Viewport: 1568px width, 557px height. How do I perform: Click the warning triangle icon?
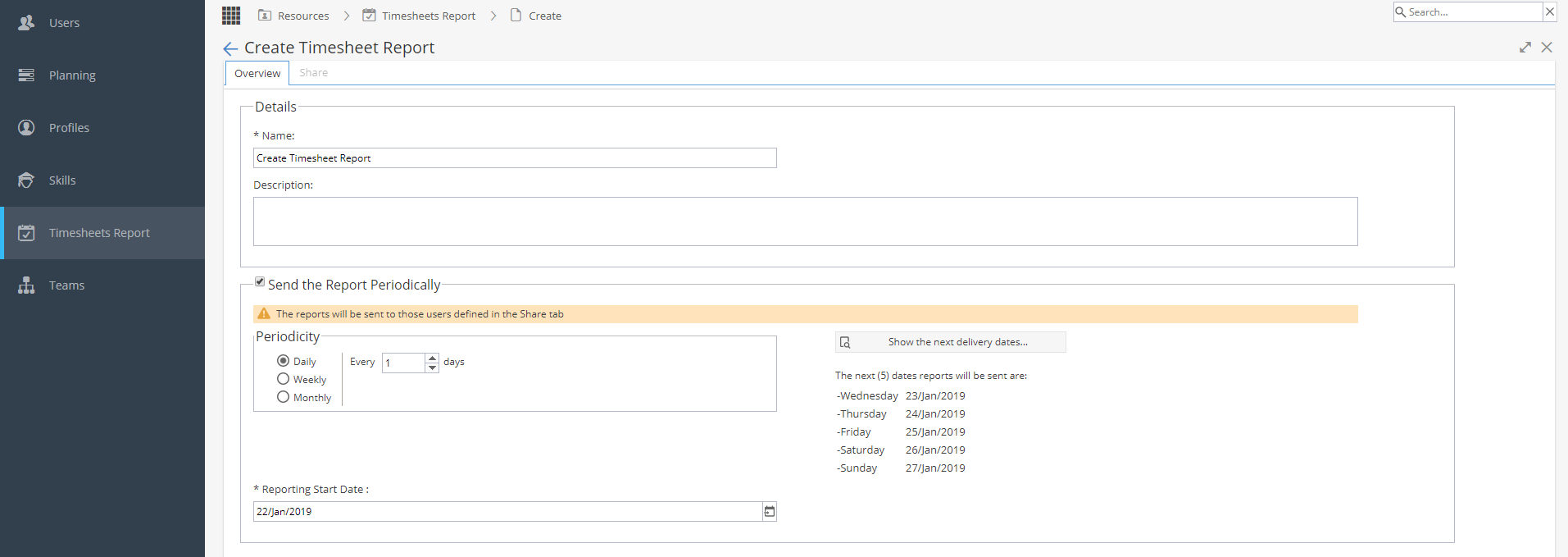[x=264, y=314]
